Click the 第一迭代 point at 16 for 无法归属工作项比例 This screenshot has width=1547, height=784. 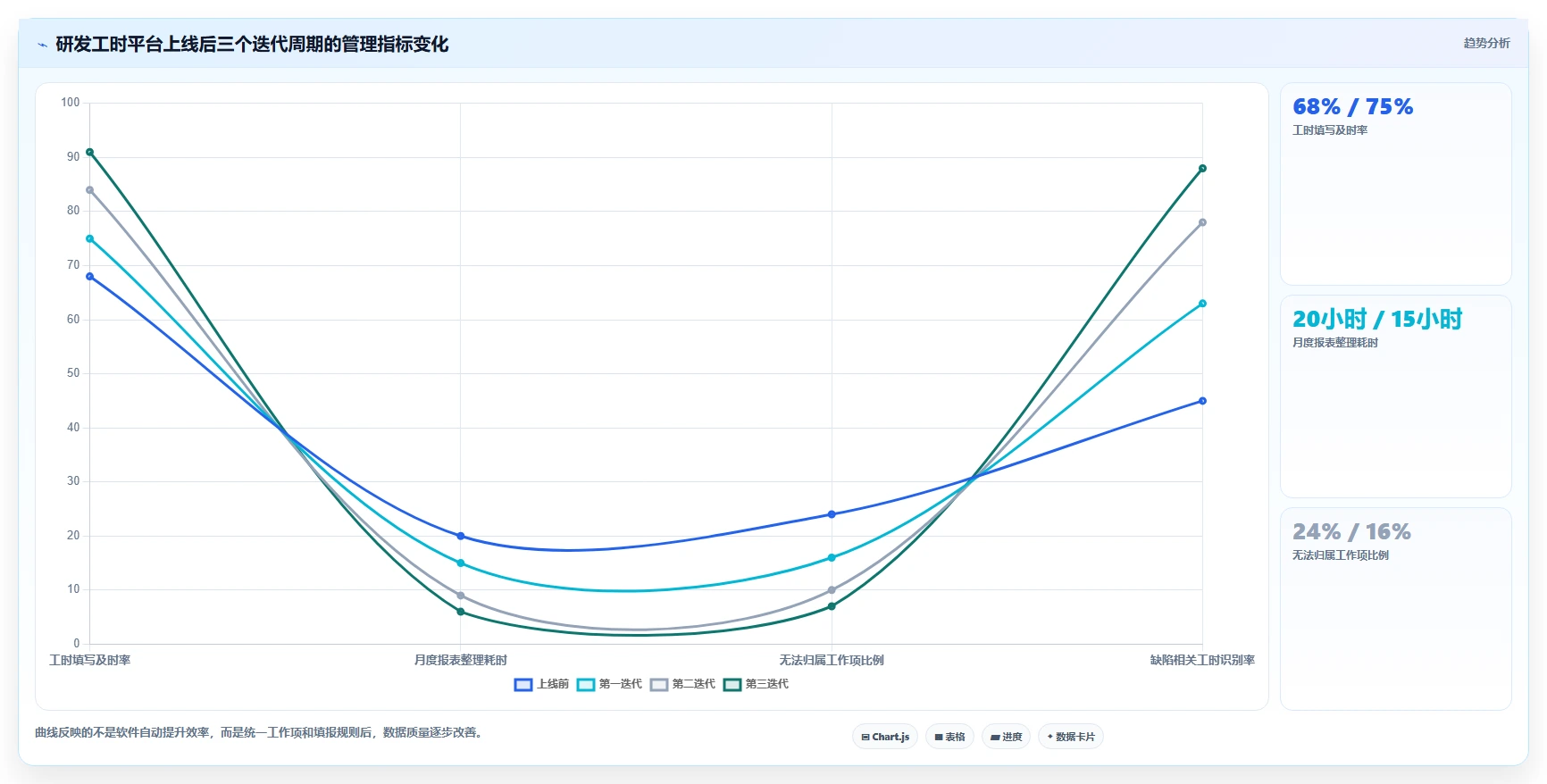click(x=832, y=558)
